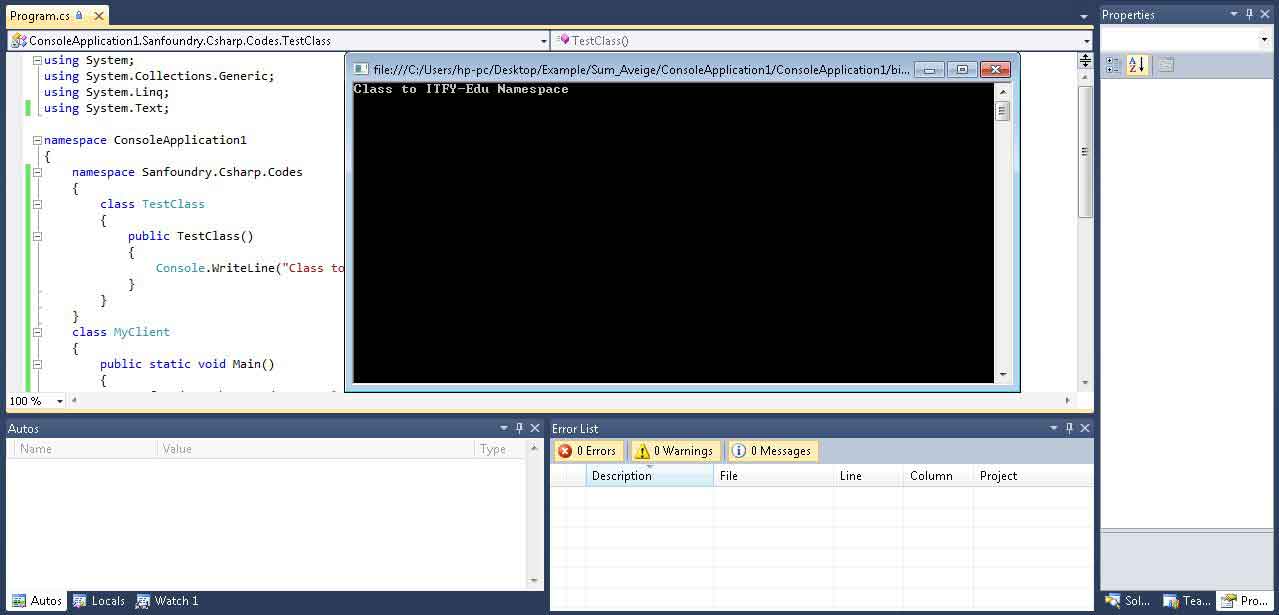Open the Property Pages icon in Properties
The width and height of the screenshot is (1279, 615).
(x=1165, y=65)
